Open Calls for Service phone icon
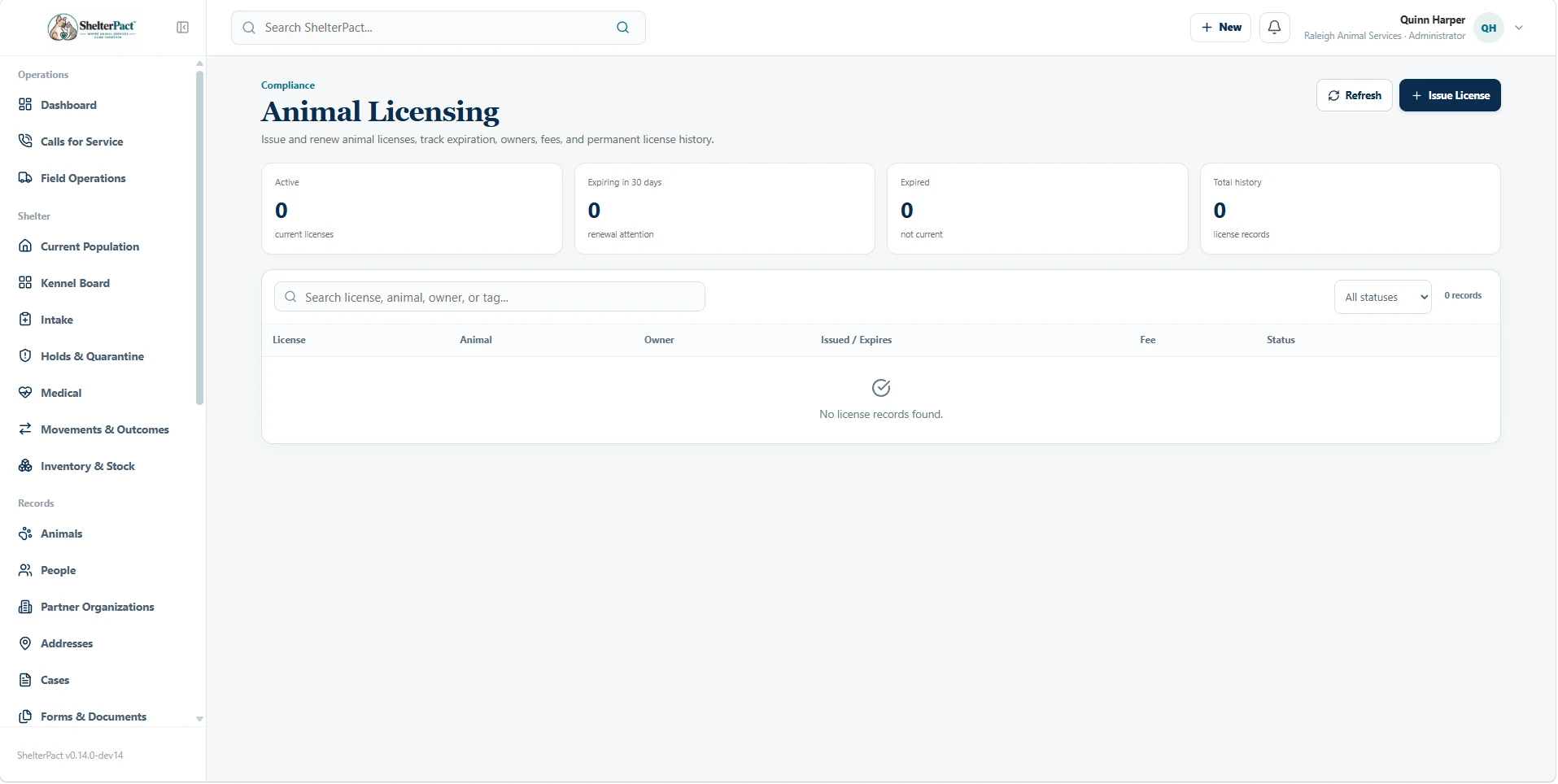Viewport: 1558px width, 784px height. pyautogui.click(x=25, y=142)
